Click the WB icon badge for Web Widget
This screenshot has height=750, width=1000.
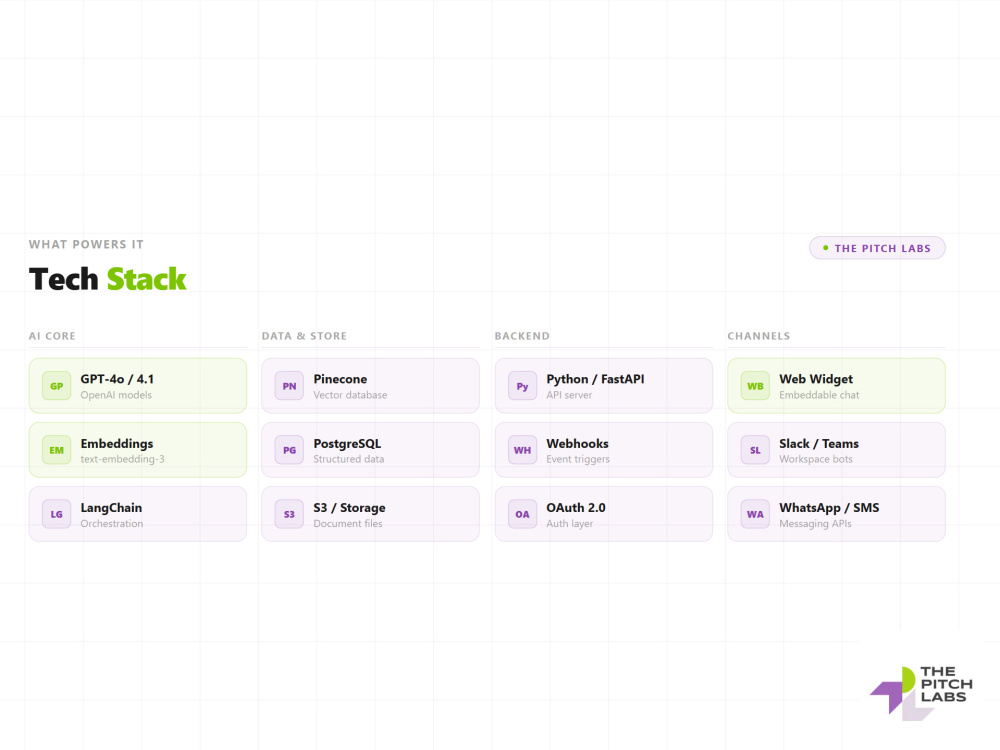click(x=755, y=386)
